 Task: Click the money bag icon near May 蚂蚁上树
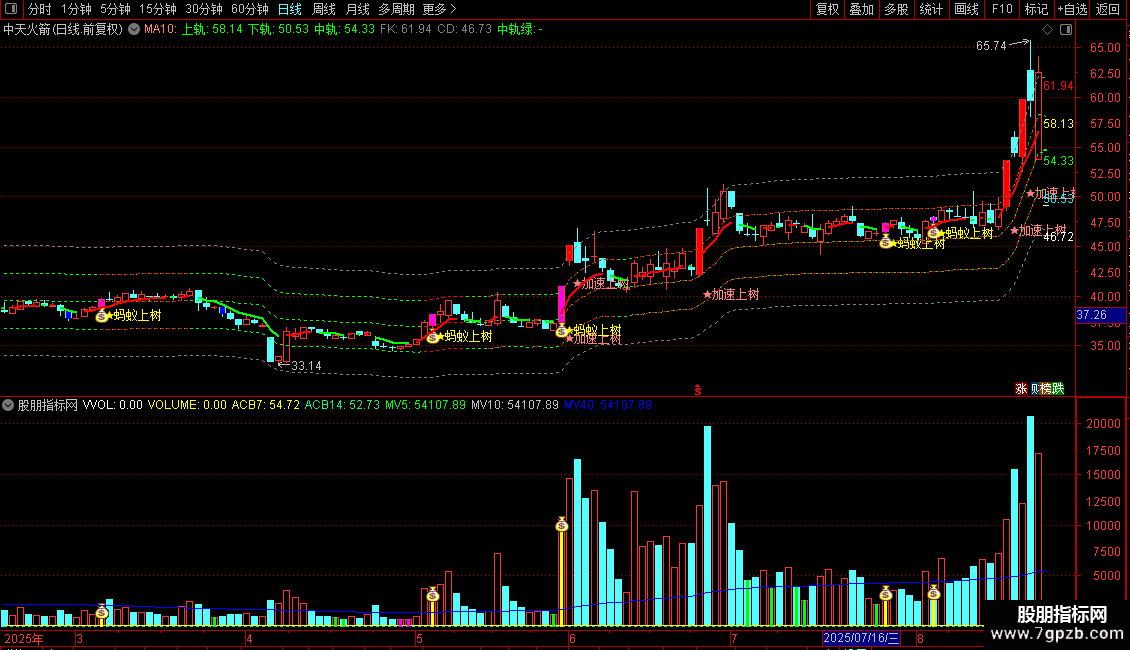[x=432, y=337]
